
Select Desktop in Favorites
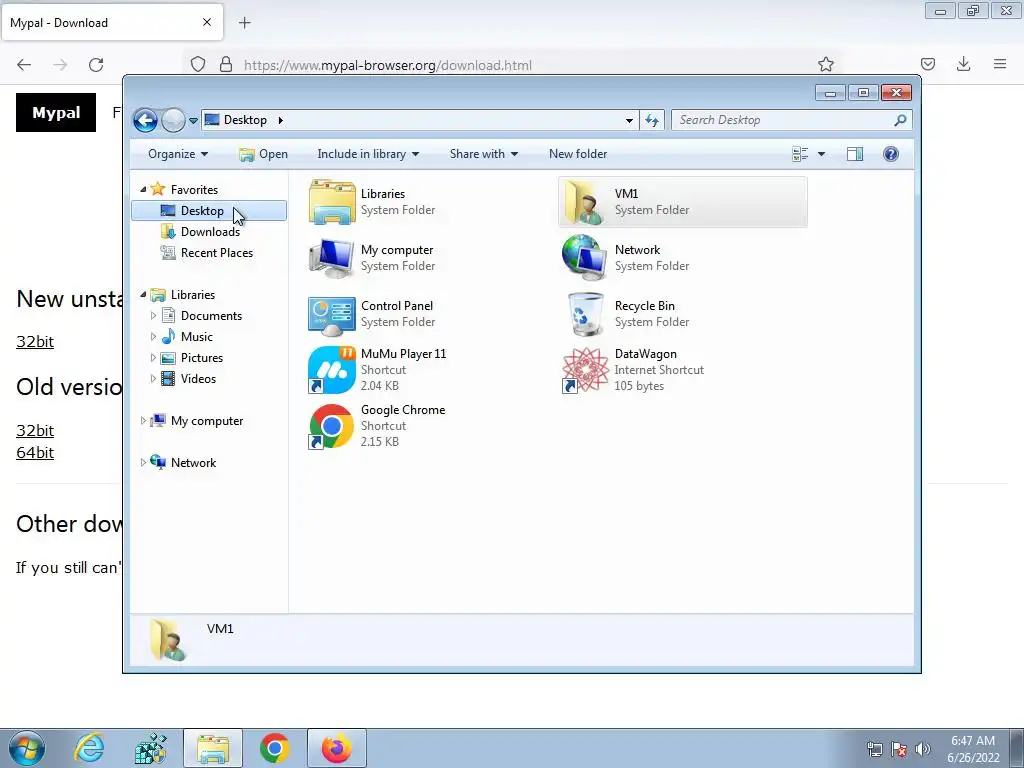click(209, 210)
